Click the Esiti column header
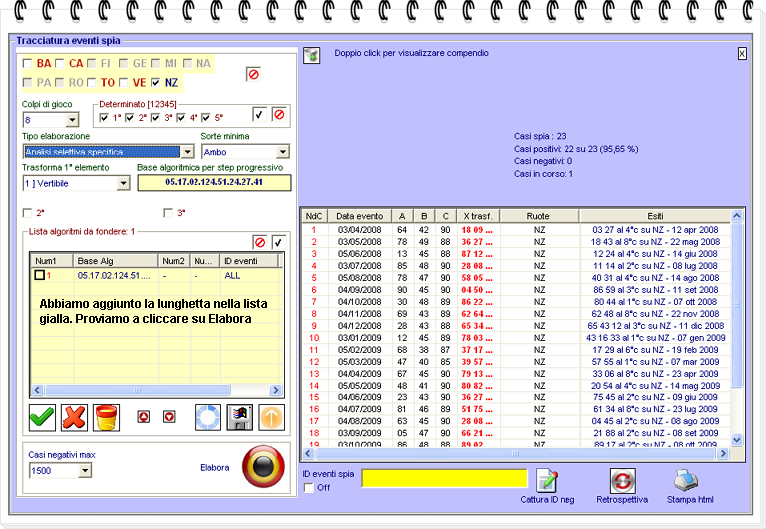The height and width of the screenshot is (529, 766). click(655, 216)
